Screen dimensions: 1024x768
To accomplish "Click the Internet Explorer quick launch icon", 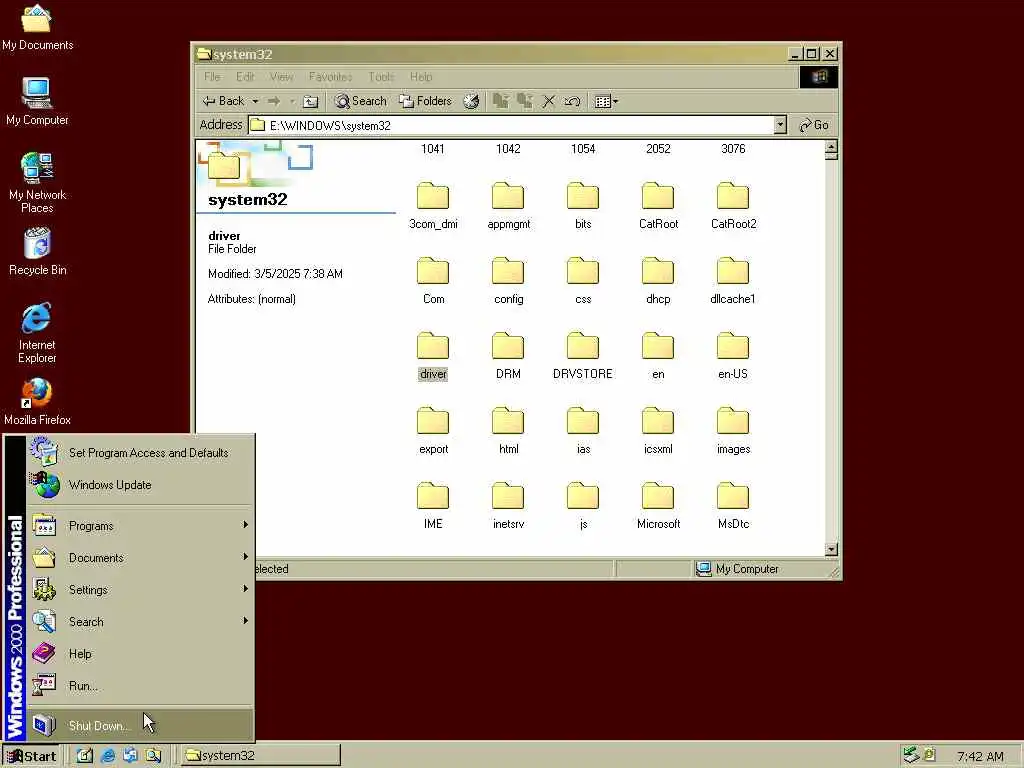I will coord(108,756).
